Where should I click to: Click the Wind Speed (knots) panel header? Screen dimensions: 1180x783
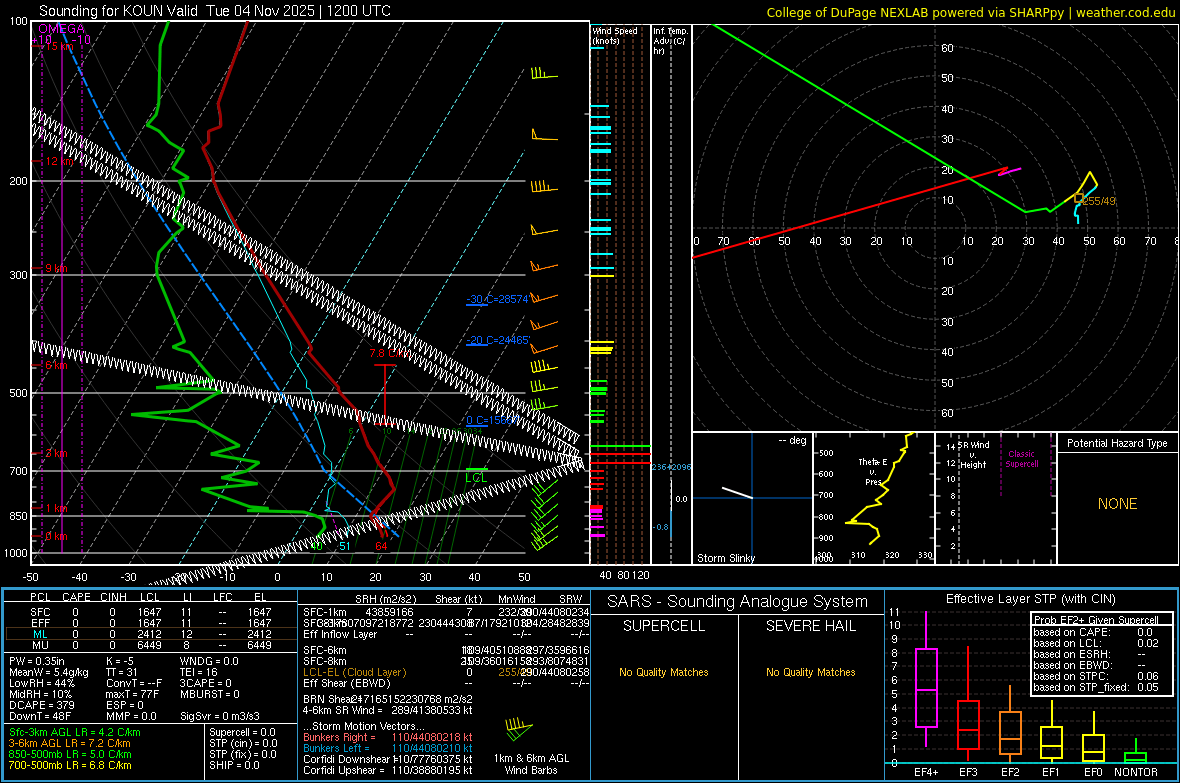[615, 35]
